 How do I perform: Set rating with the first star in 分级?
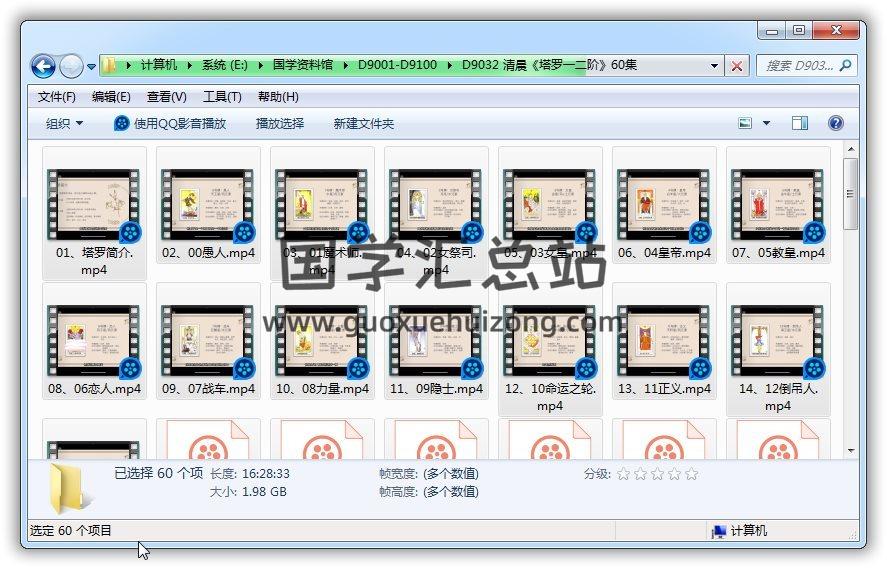(x=623, y=474)
